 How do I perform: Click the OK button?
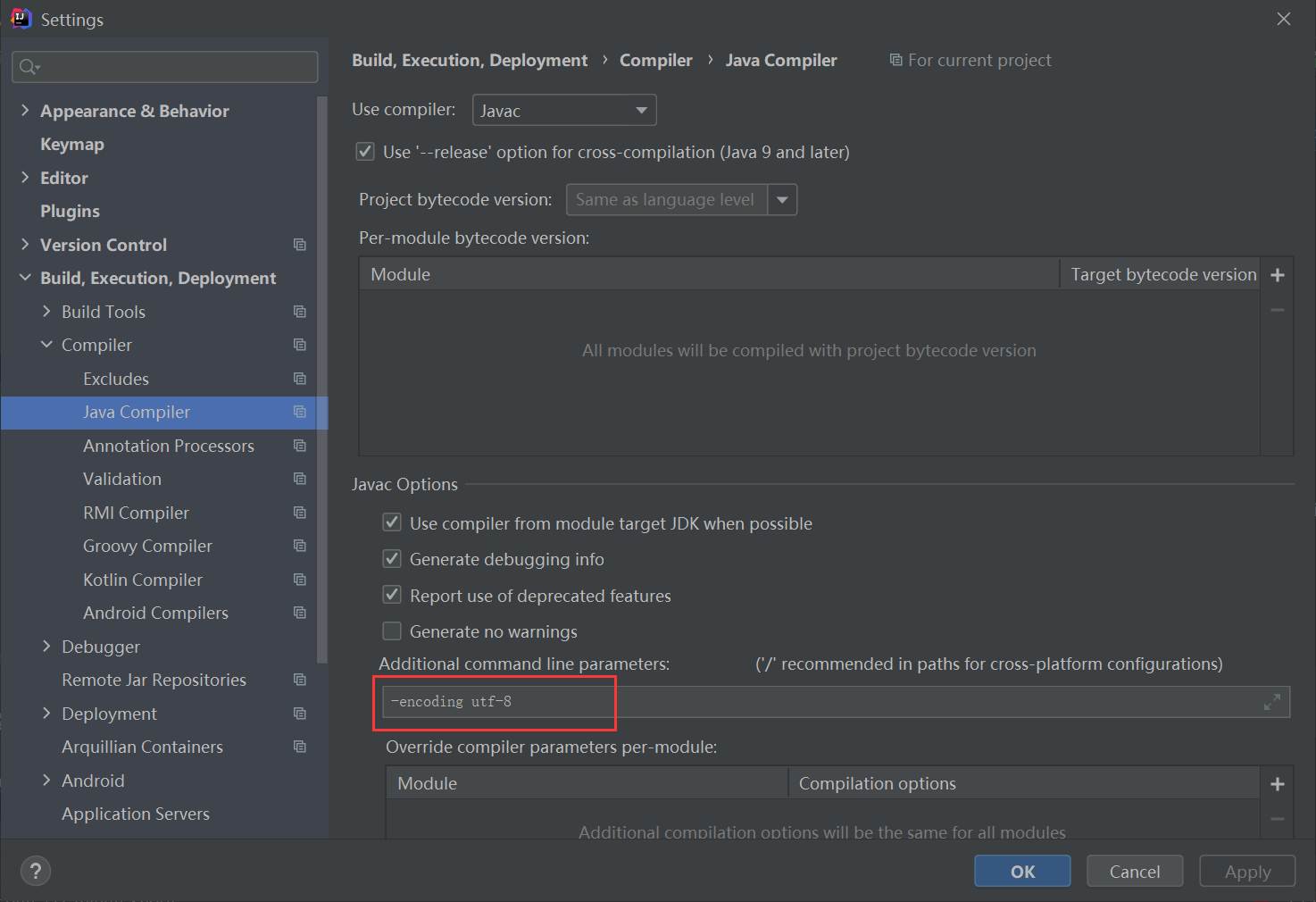pyautogui.click(x=1022, y=872)
